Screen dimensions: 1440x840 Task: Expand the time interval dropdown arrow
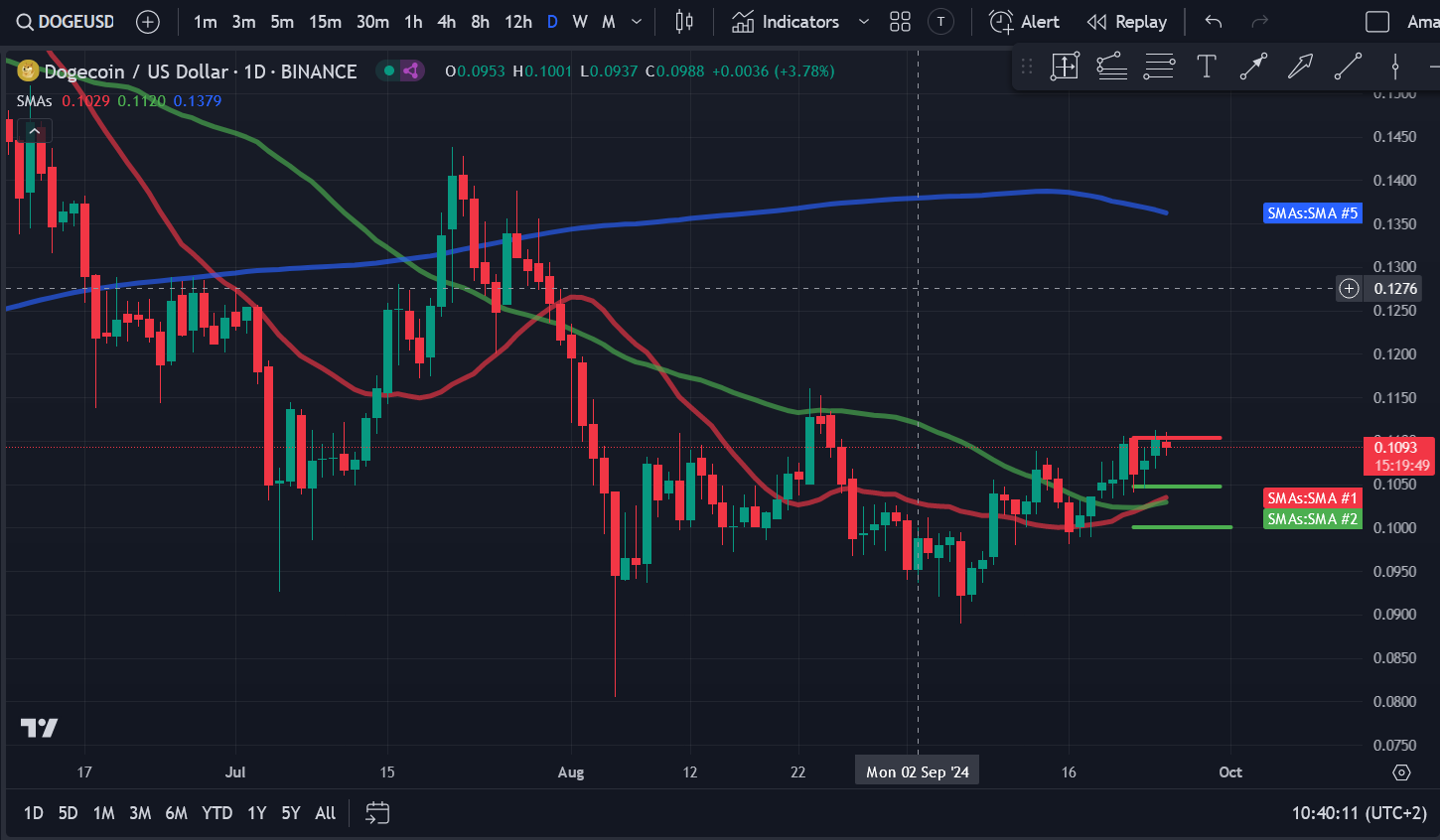(637, 22)
